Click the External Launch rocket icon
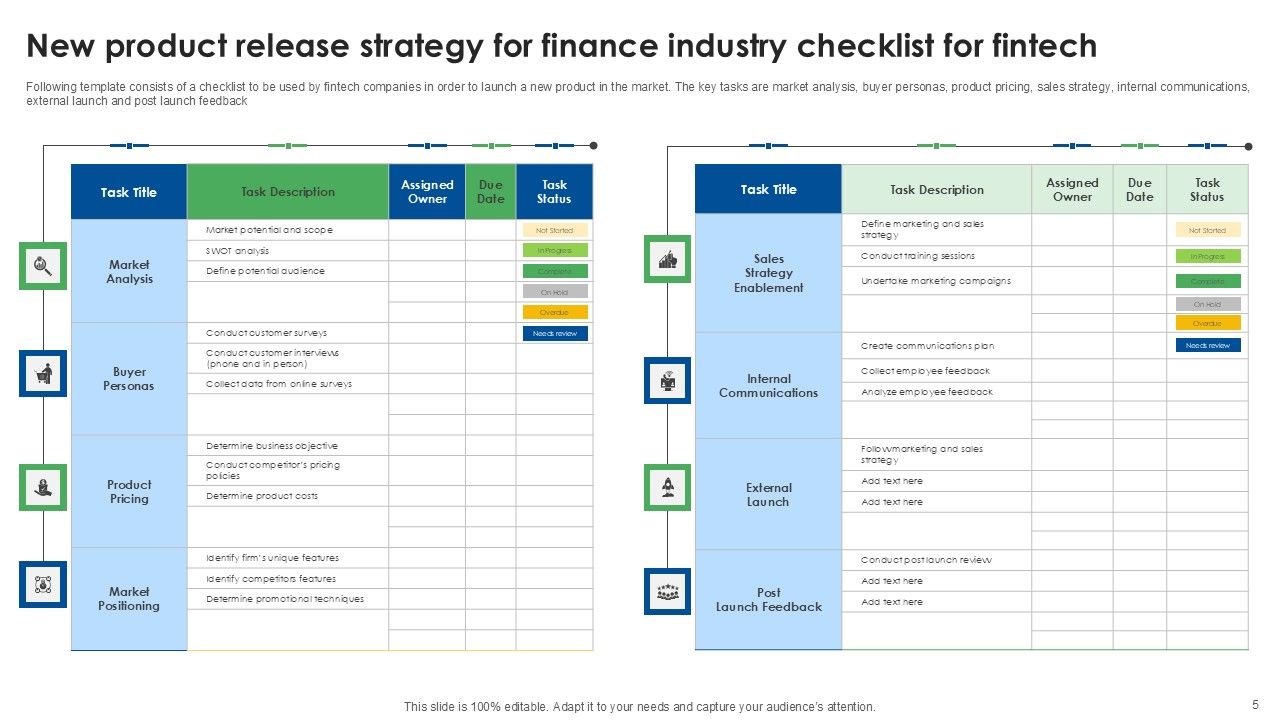The width and height of the screenshot is (1280, 720). pos(667,488)
